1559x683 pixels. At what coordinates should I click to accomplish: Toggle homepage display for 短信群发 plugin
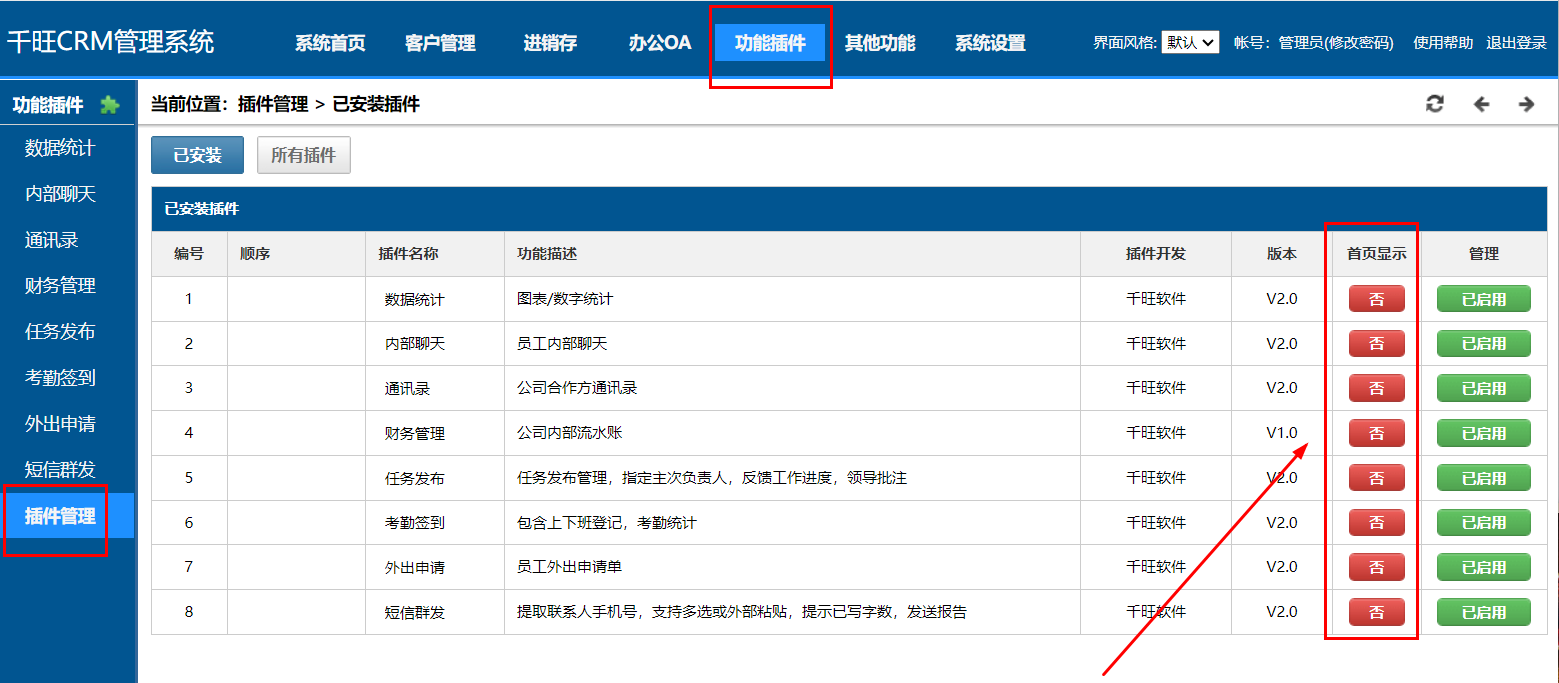click(1376, 611)
